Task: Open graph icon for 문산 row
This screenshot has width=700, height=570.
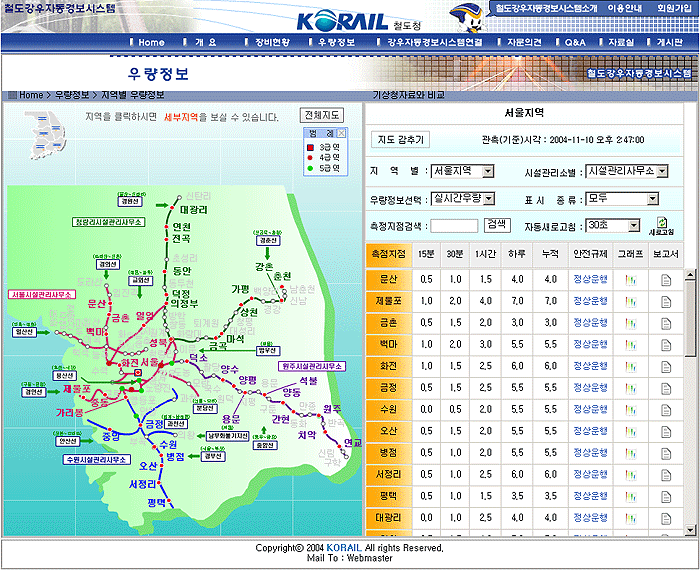Action: point(630,279)
